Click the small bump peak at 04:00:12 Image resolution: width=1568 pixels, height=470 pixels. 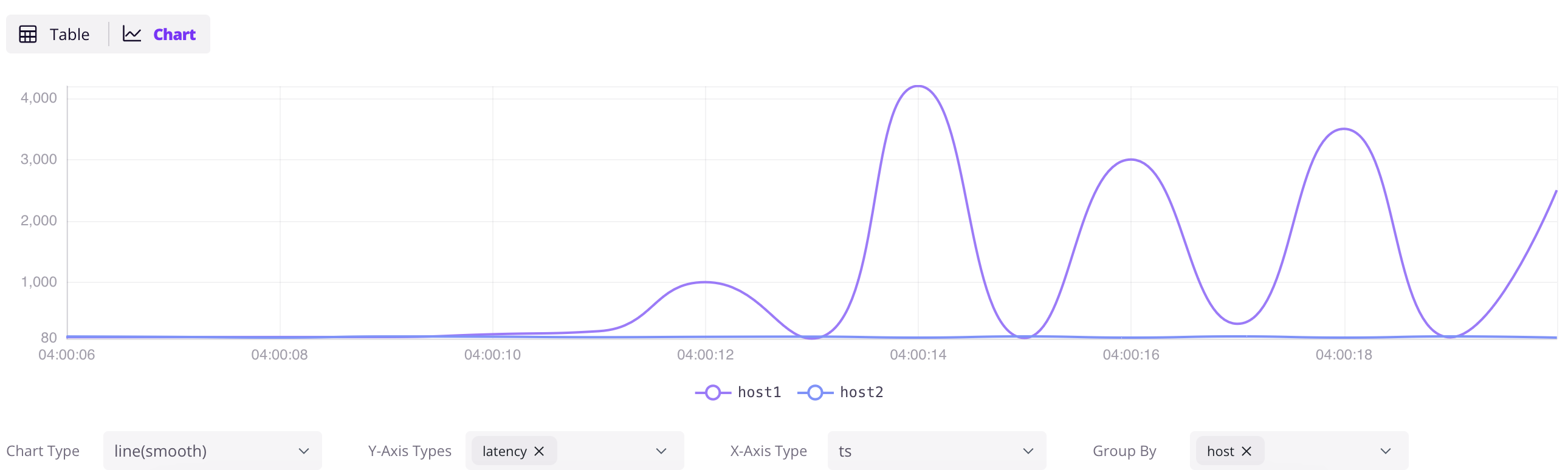(x=705, y=282)
